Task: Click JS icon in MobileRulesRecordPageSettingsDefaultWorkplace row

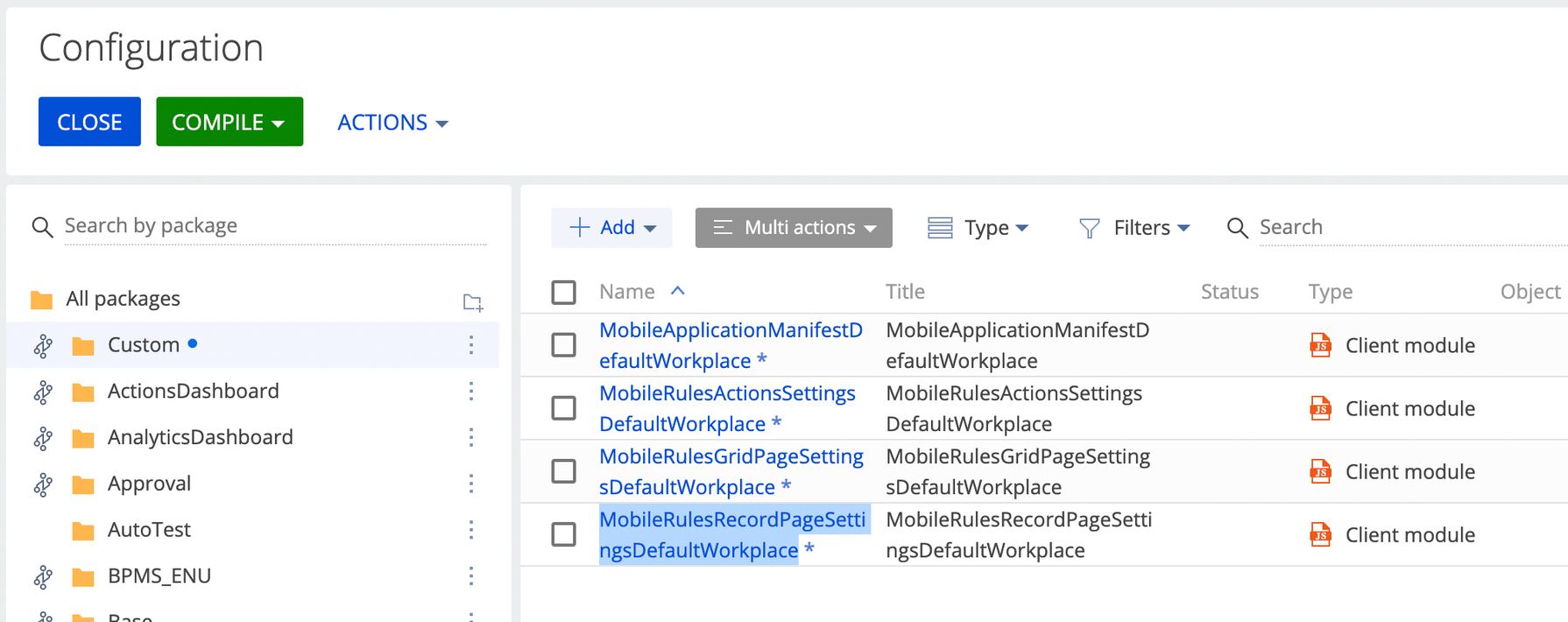Action: click(x=1320, y=534)
